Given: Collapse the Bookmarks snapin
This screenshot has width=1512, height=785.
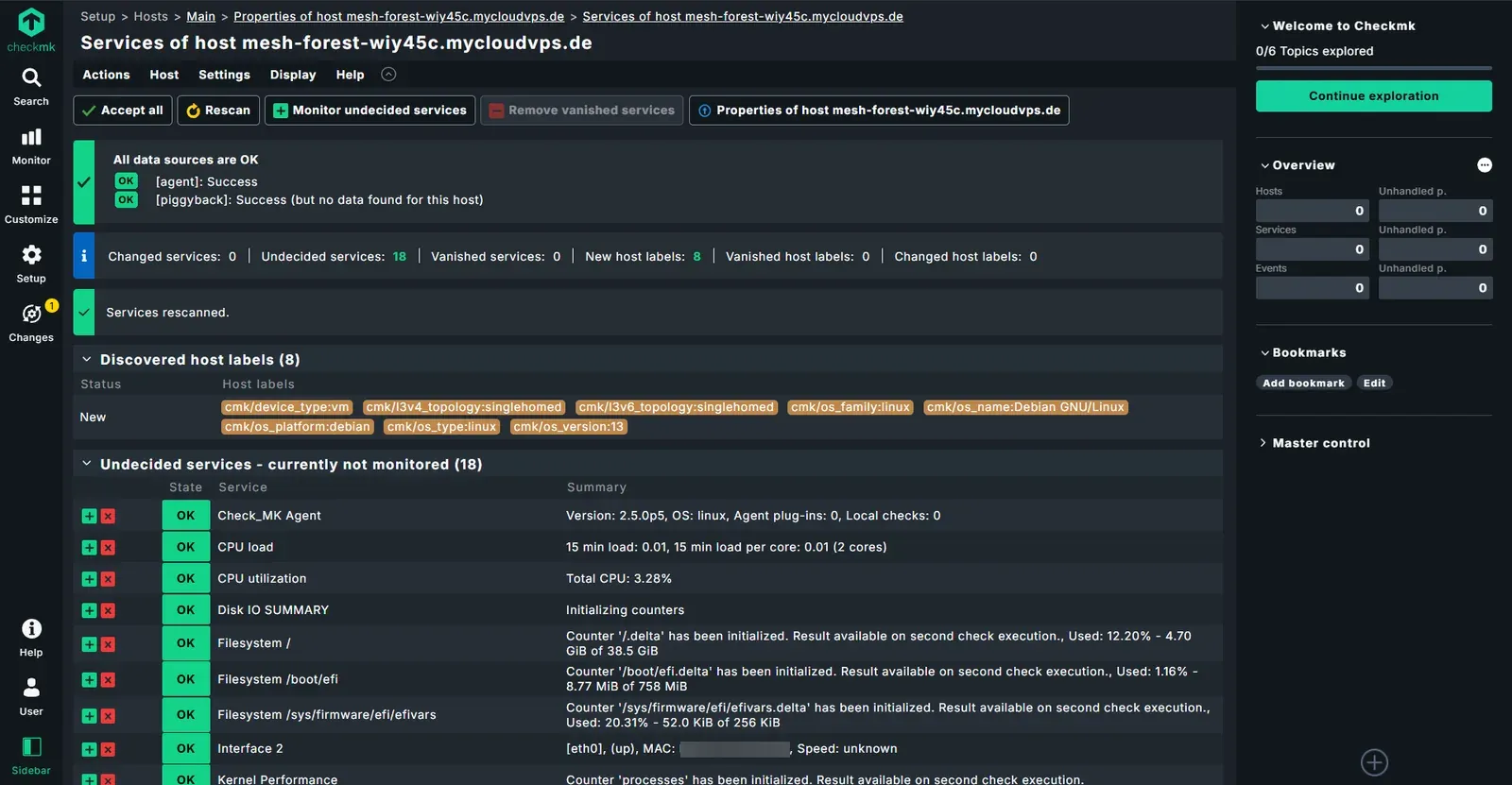Looking at the screenshot, I should point(1264,353).
